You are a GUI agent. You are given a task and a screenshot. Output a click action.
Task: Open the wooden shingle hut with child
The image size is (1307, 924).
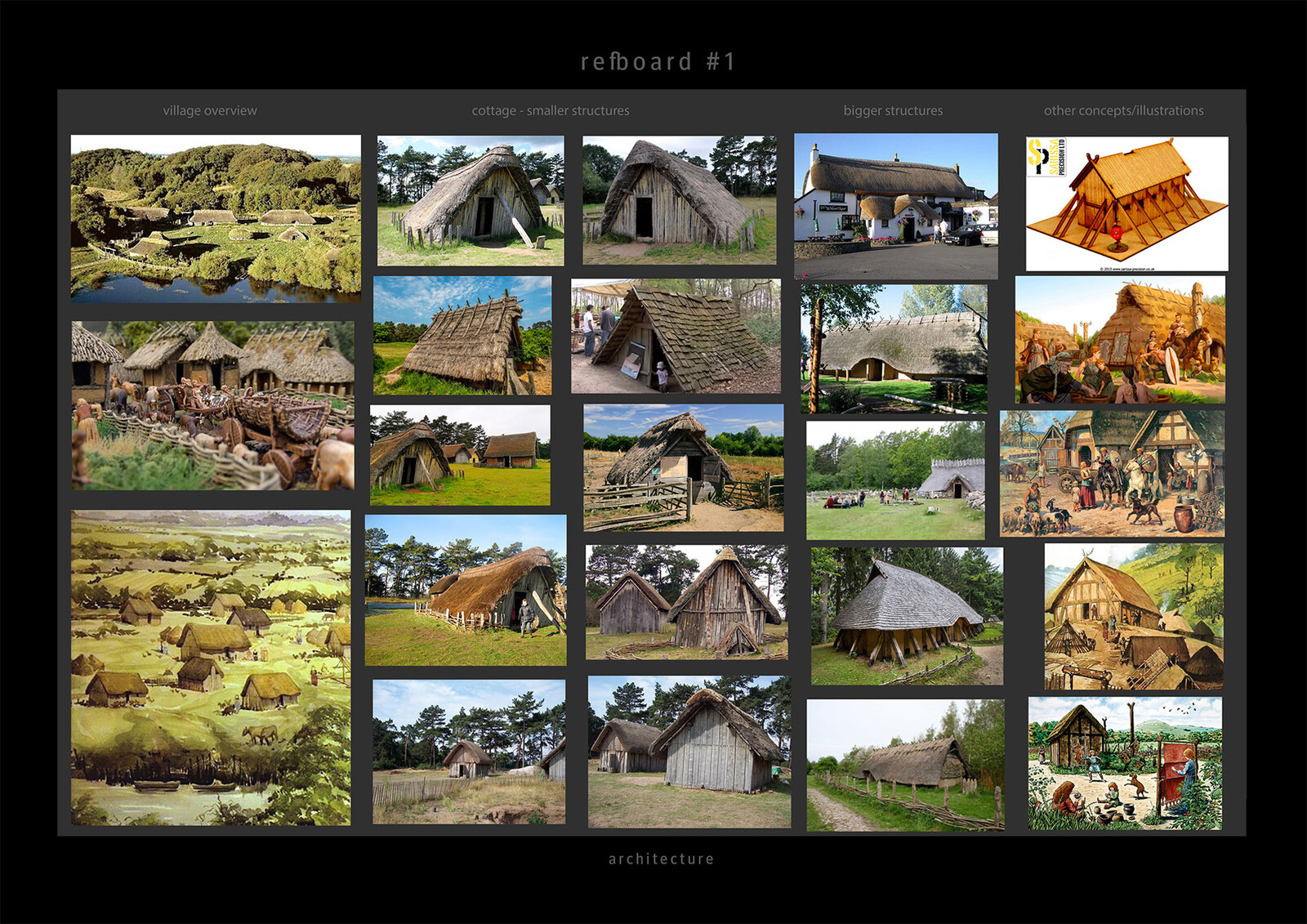click(676, 337)
